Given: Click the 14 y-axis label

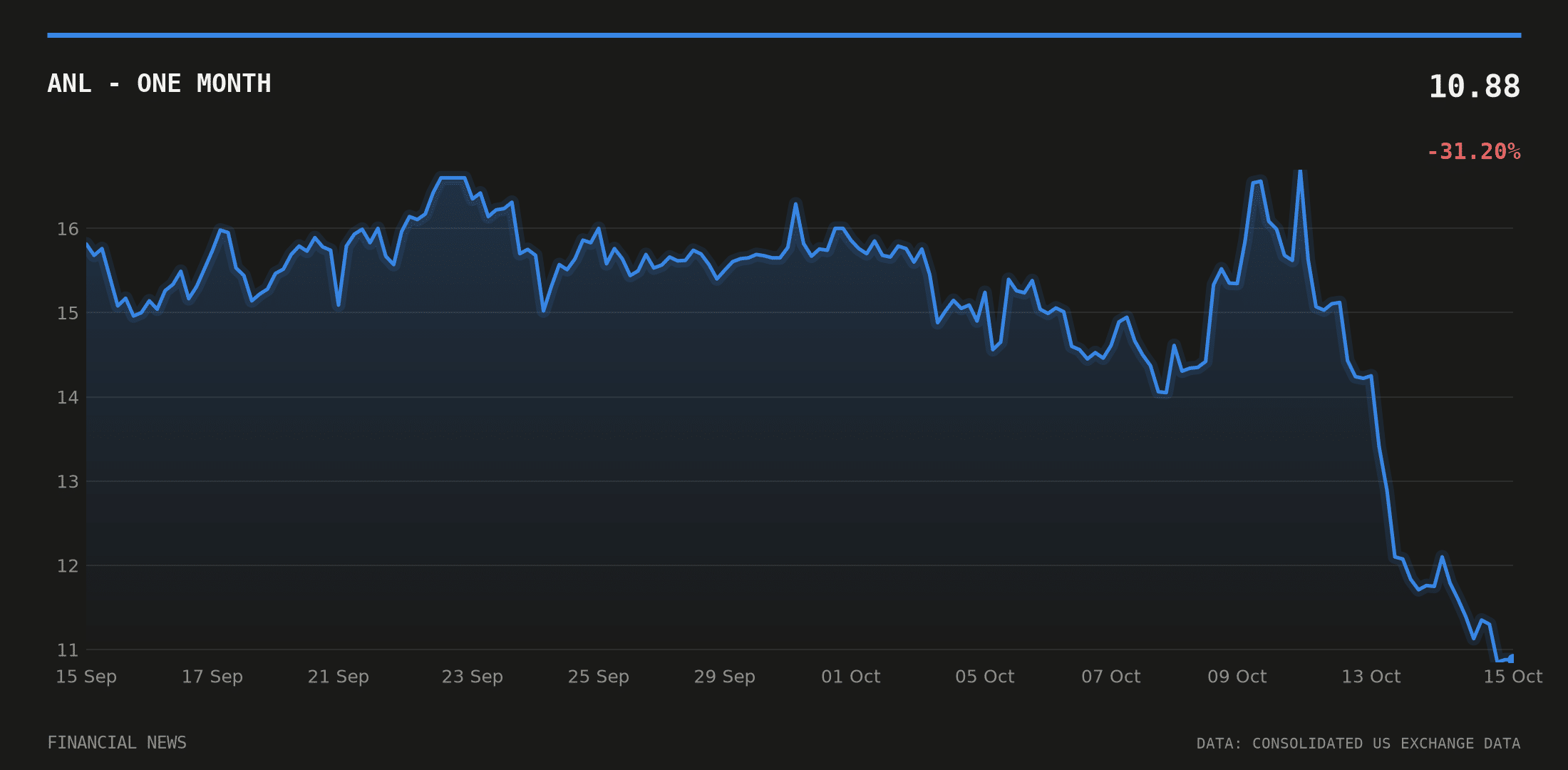Looking at the screenshot, I should pos(68,397).
